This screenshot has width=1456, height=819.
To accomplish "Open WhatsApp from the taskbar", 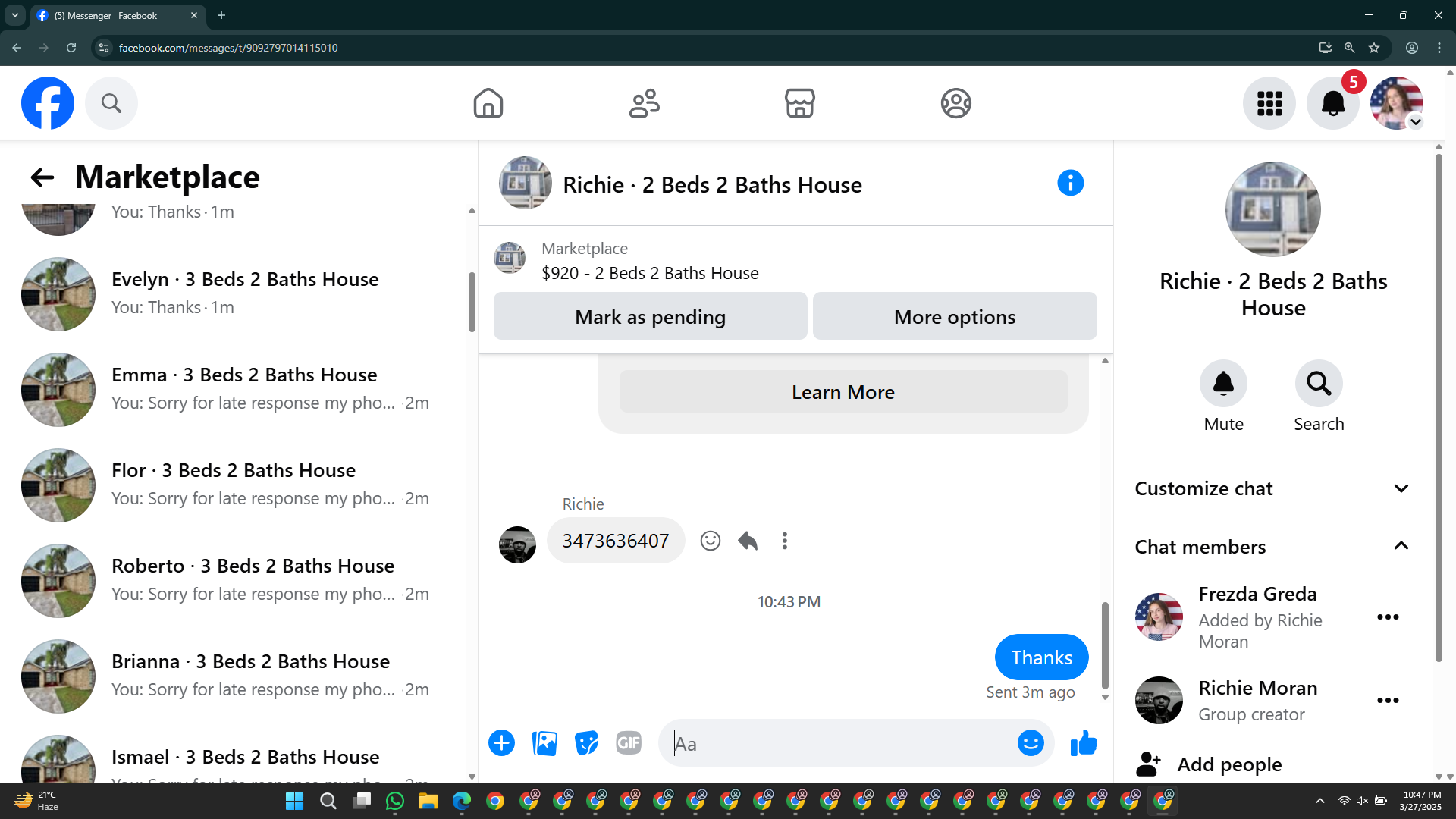I will click(x=395, y=801).
